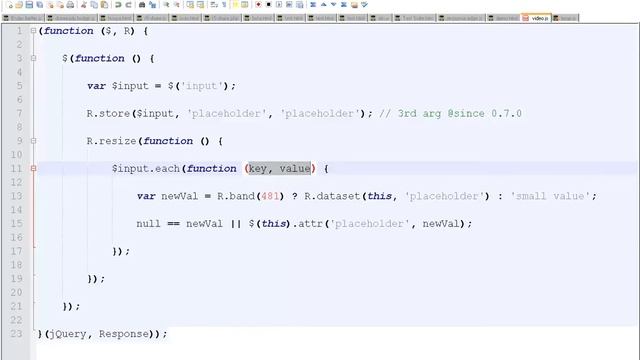Click 'jQuery' on the last line
Image resolution: width=640 pixels, height=360 pixels.
tap(68, 334)
